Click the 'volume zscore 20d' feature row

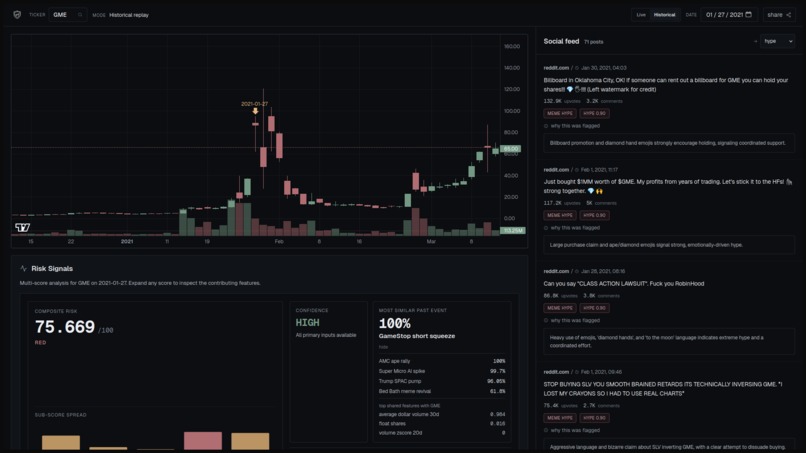442,433
